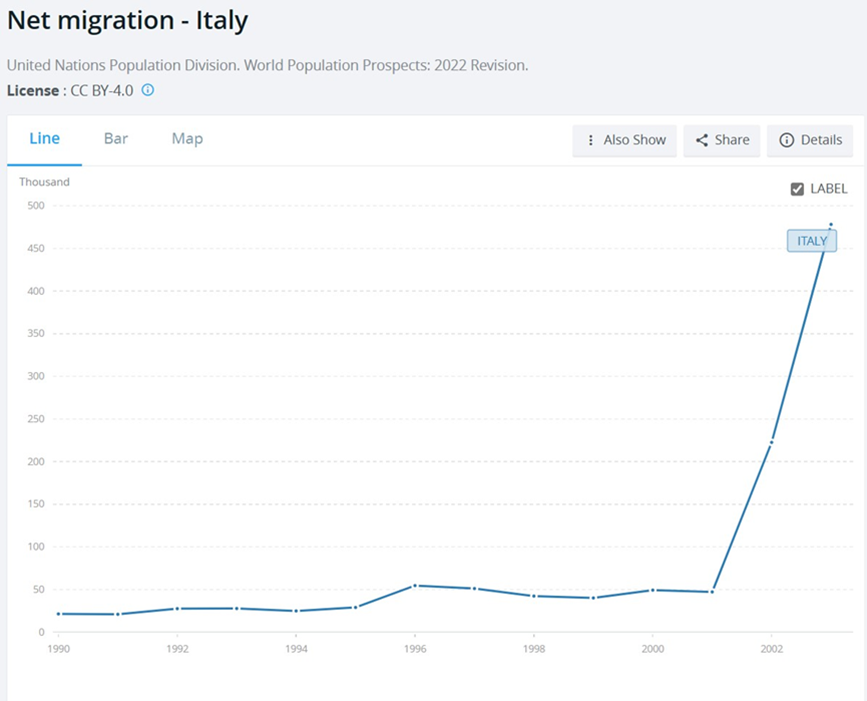867x701 pixels.
Task: Click the 2002 data point on the line
Action: [x=771, y=441]
